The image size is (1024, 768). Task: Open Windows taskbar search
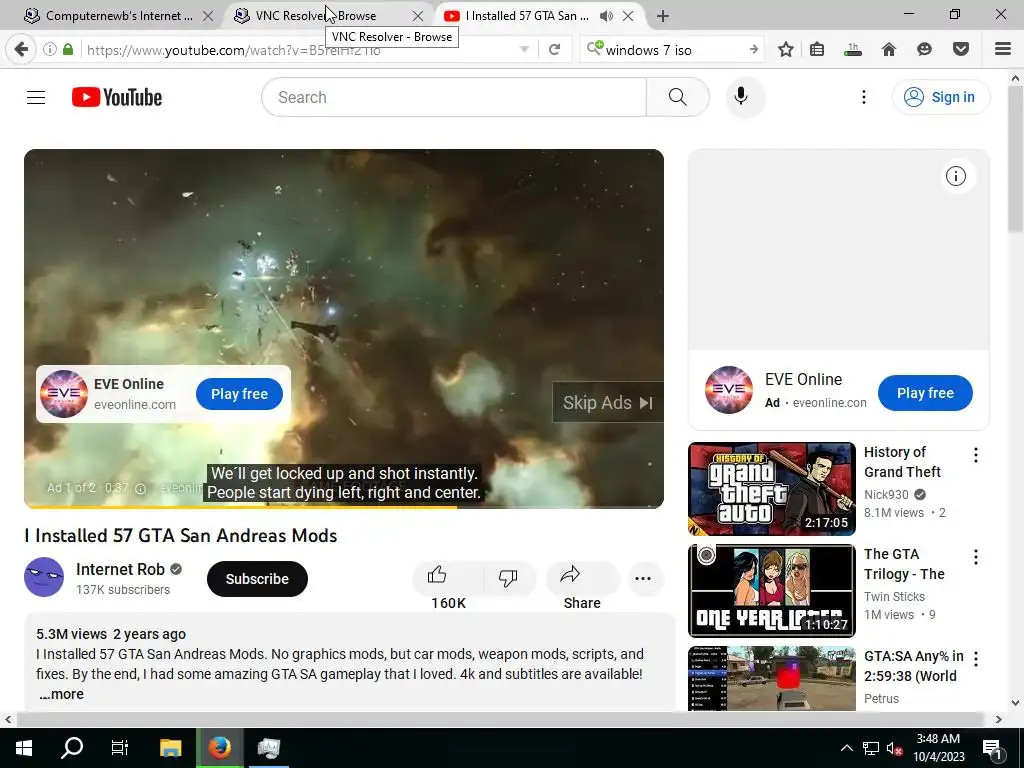(x=72, y=748)
